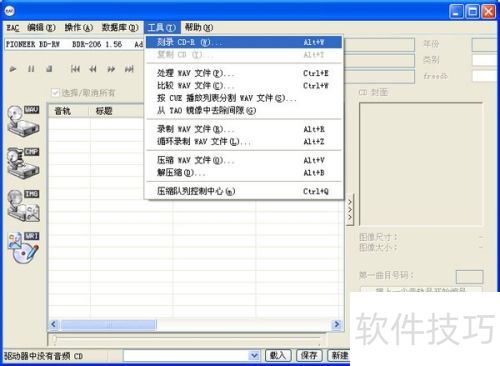Click the 驱动器中没有音频 CD status text
Image resolution: width=500 pixels, height=366 pixels.
[44, 356]
